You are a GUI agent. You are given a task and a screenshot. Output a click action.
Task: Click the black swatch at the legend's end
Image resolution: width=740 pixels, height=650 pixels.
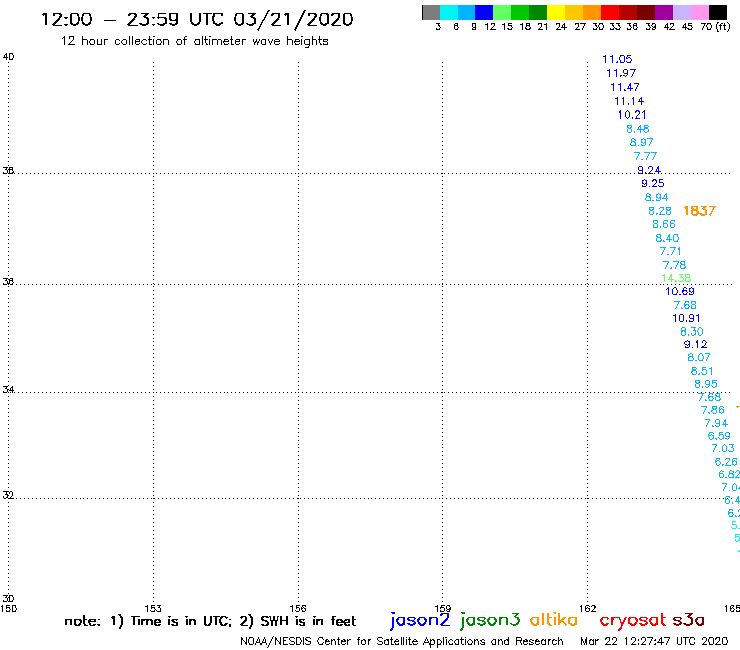[717, 12]
